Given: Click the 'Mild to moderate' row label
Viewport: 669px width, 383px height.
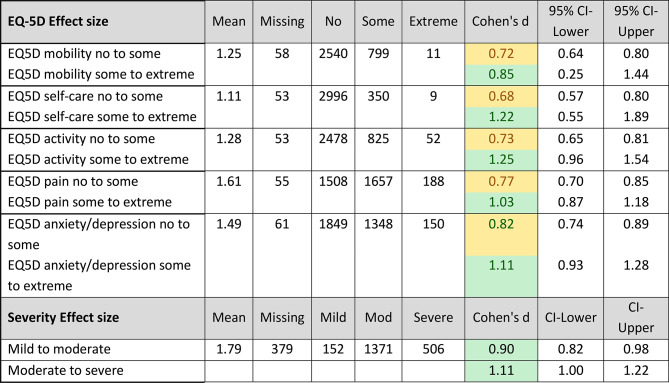Looking at the screenshot, I should pyautogui.click(x=59, y=349).
